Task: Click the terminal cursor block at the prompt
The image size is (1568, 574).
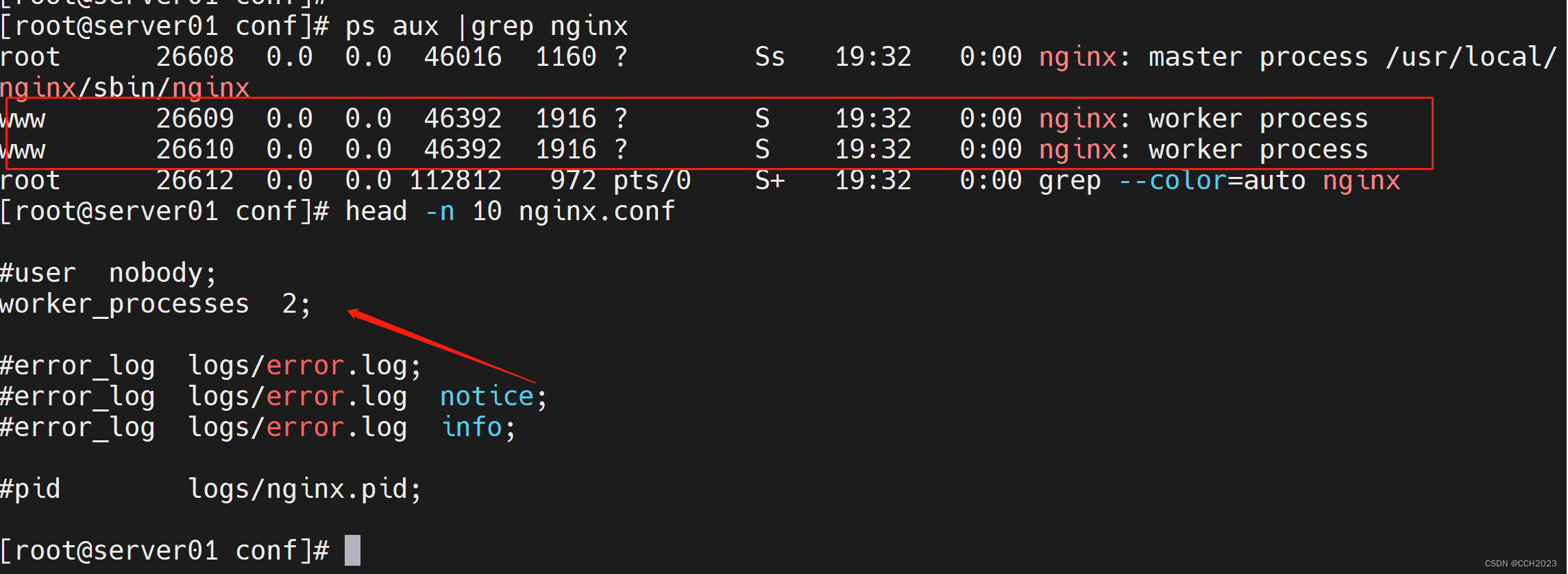Action: coord(352,550)
